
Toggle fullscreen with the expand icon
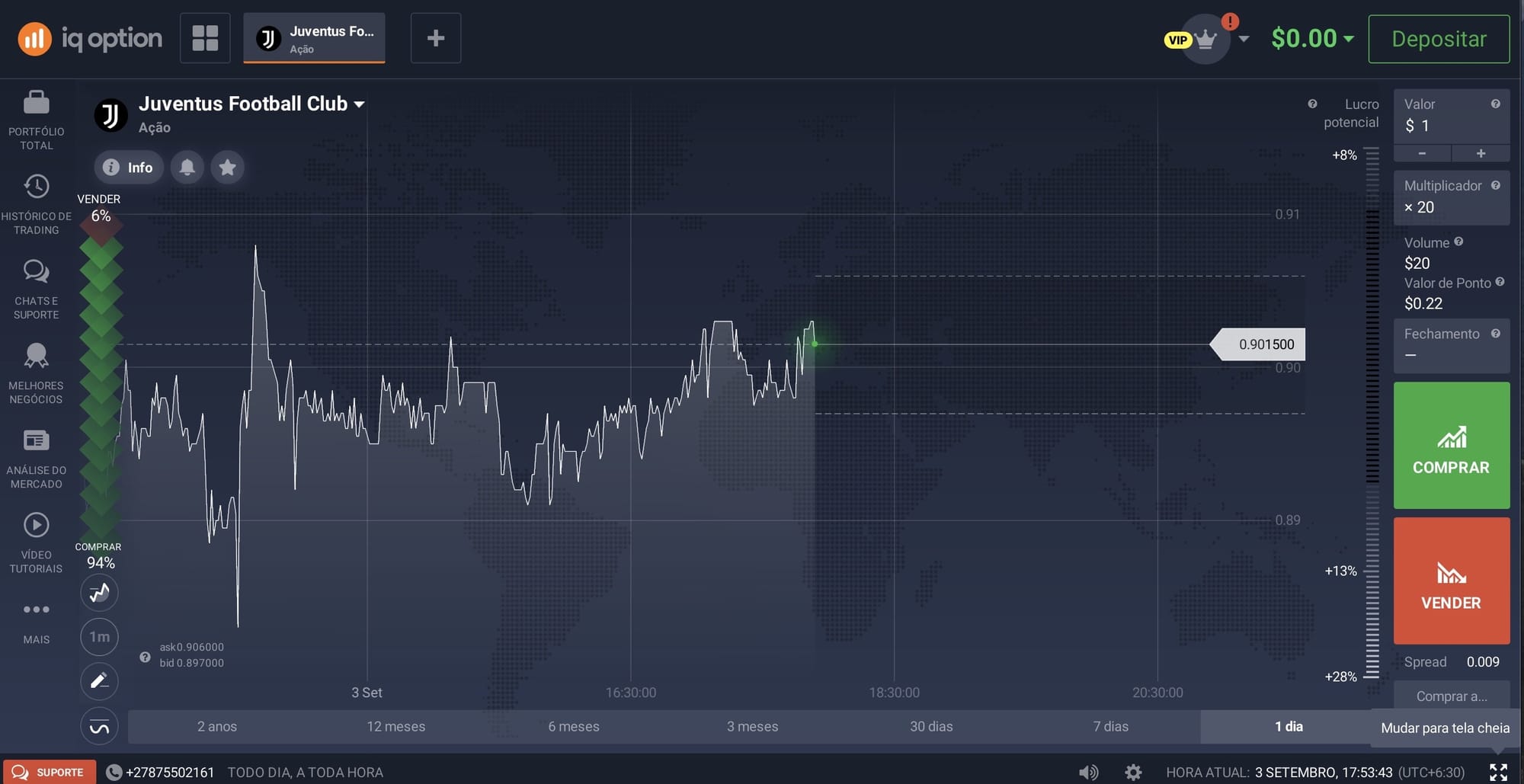[x=1498, y=772]
